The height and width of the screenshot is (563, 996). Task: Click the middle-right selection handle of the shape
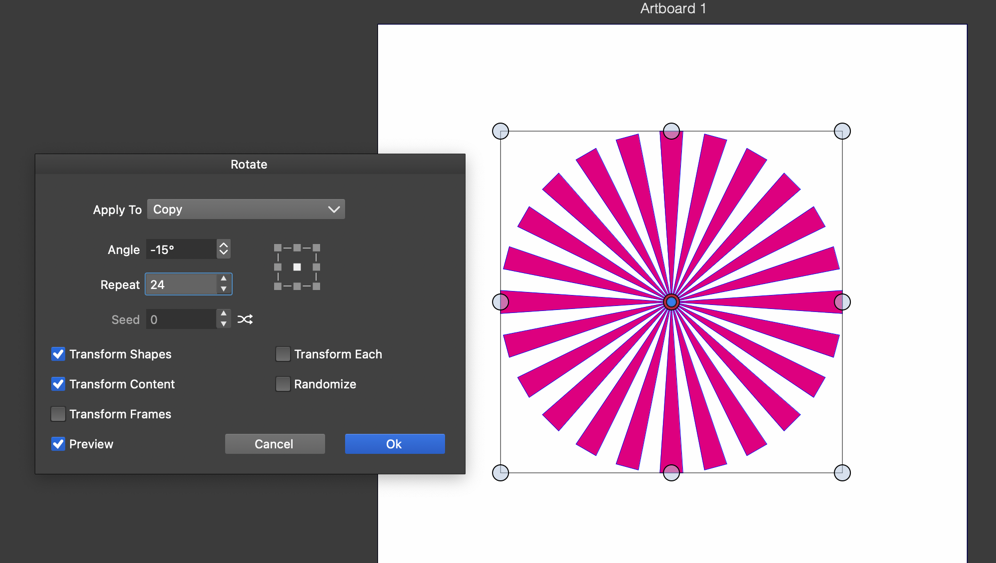click(842, 302)
